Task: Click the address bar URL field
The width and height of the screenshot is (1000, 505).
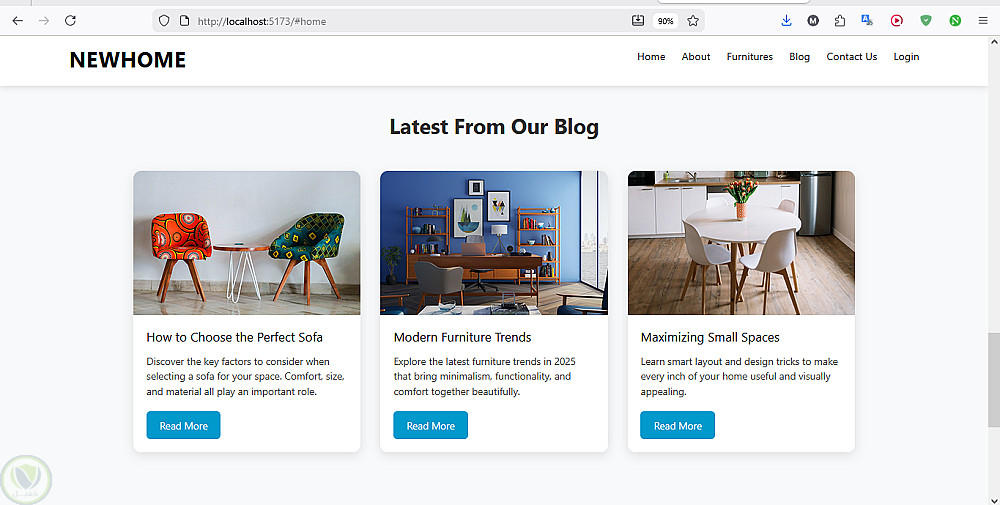Action: coord(400,20)
